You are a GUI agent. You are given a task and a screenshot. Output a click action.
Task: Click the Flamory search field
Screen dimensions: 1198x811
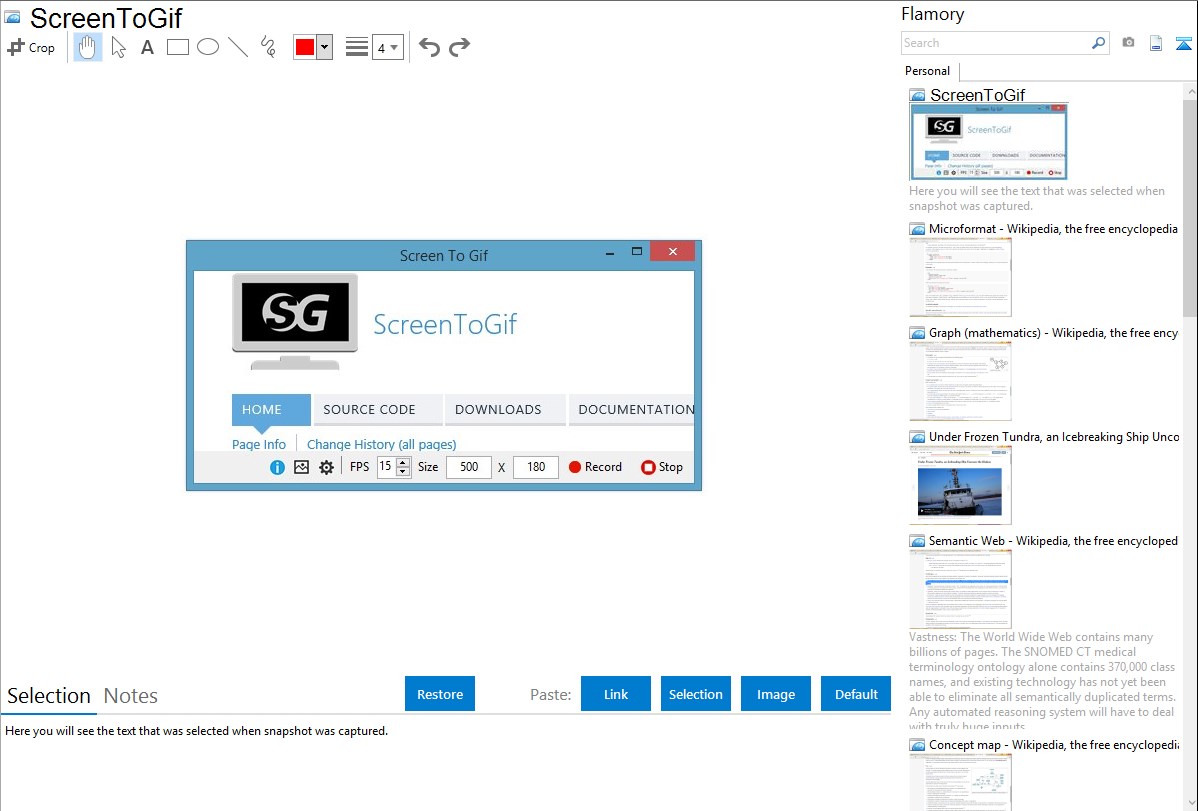tap(995, 43)
